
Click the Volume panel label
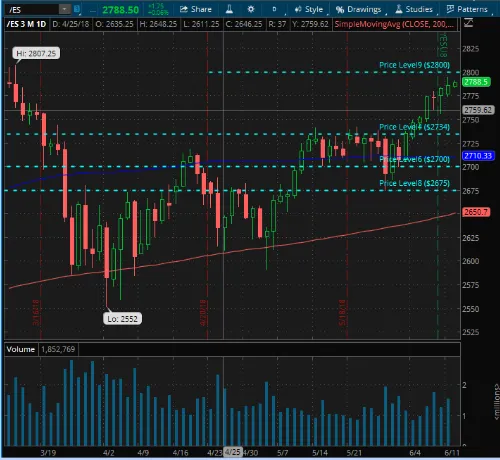21,349
